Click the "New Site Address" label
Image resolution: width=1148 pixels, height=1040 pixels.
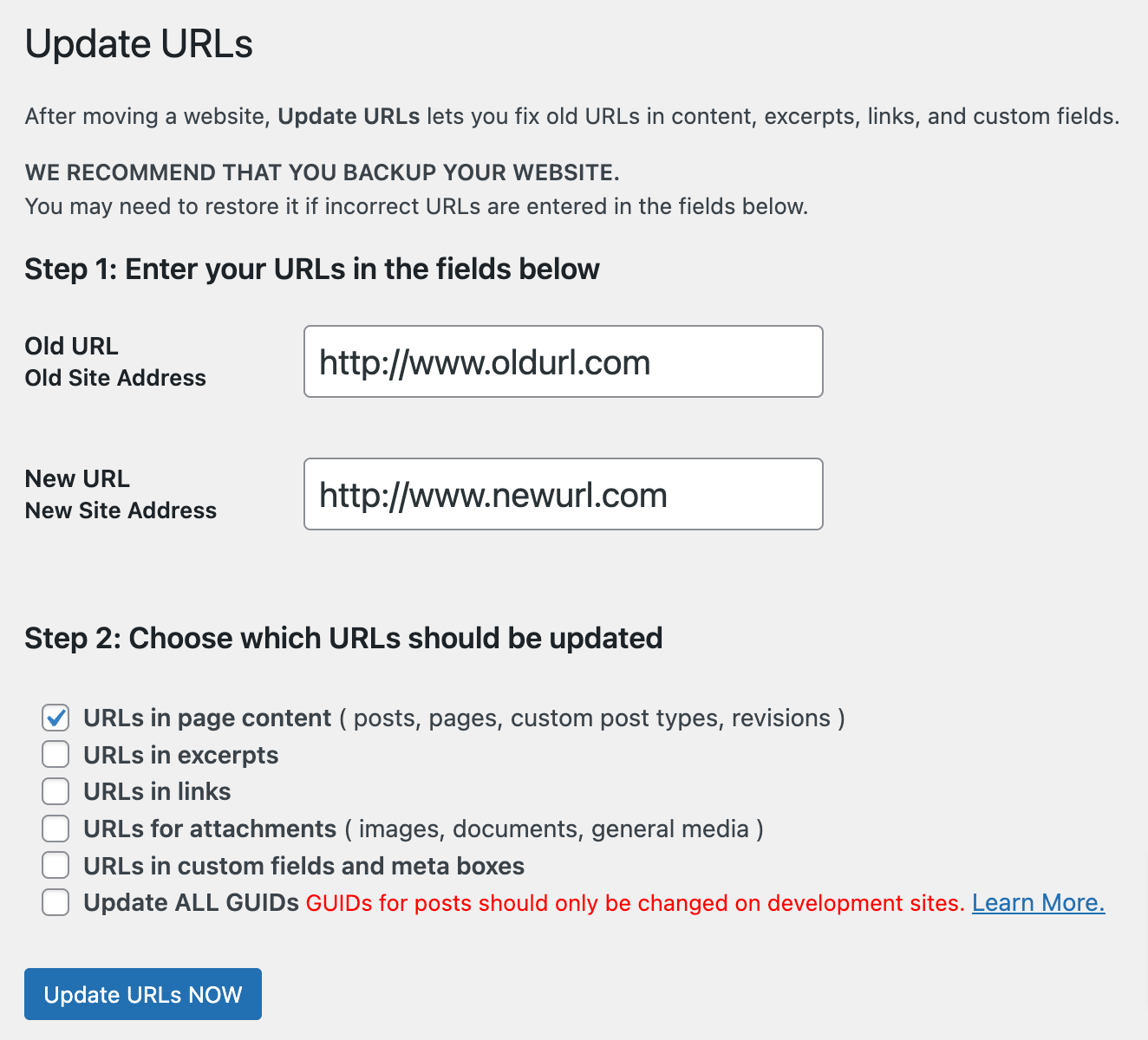[121, 510]
